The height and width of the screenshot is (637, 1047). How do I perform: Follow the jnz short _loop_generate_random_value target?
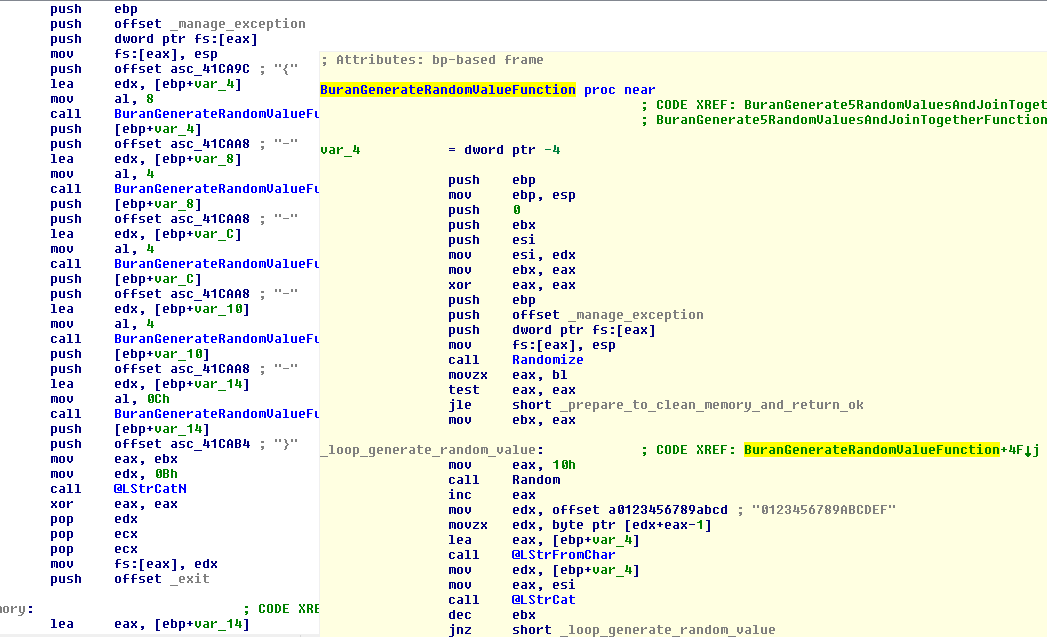667,630
